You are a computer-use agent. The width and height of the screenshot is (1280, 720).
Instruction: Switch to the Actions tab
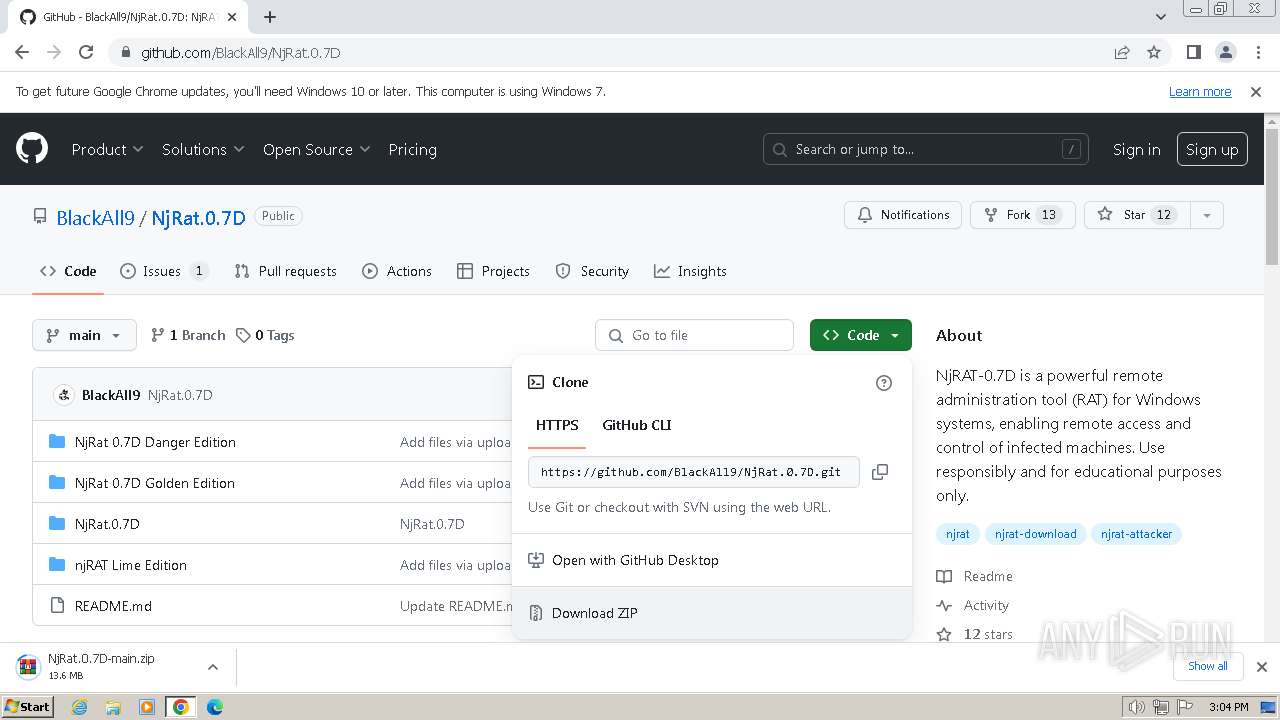point(397,271)
